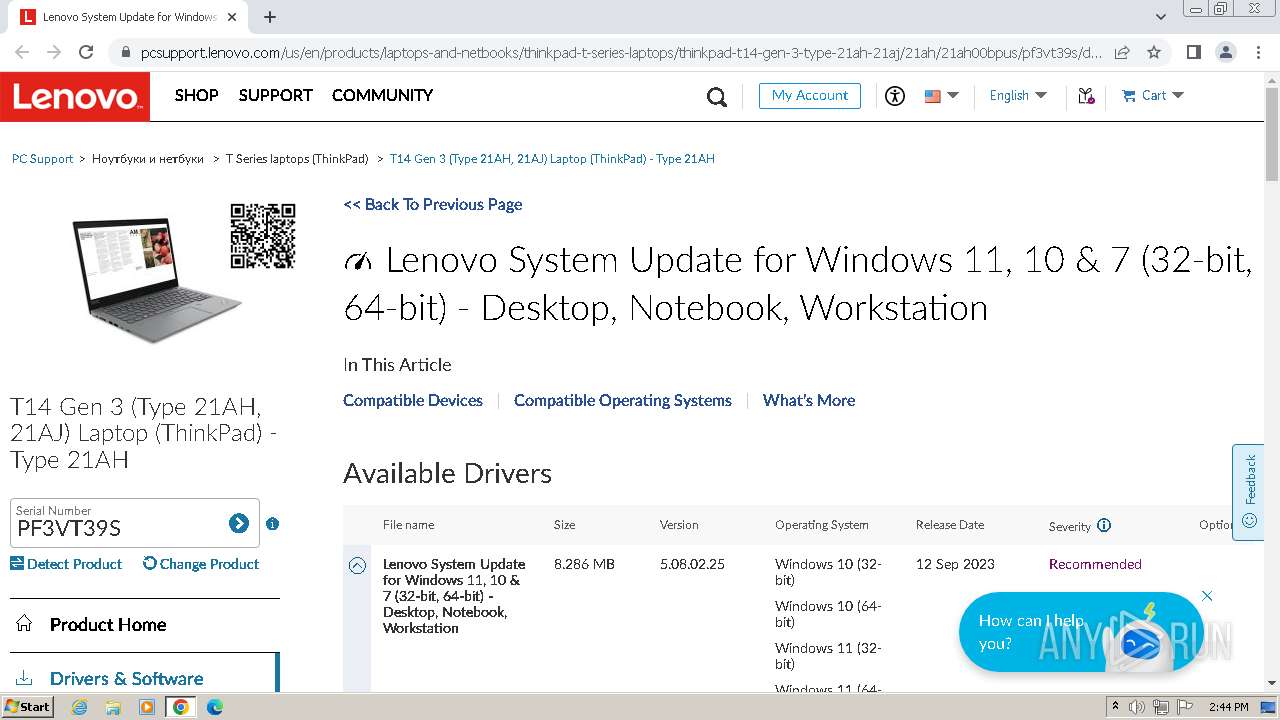
Task: Open the How can I help you chat
Action: (1081, 632)
